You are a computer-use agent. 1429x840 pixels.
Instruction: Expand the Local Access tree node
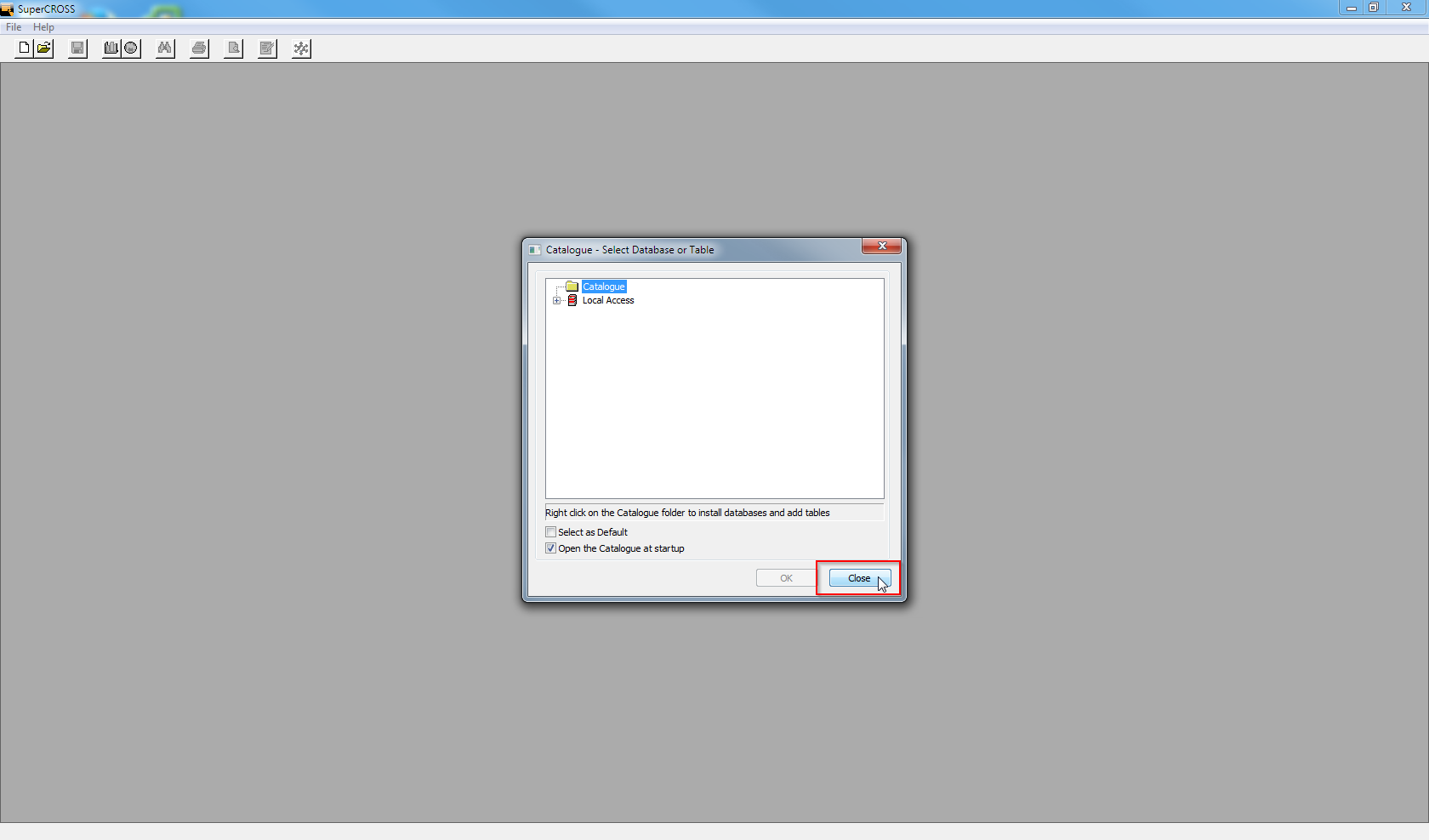pos(557,300)
